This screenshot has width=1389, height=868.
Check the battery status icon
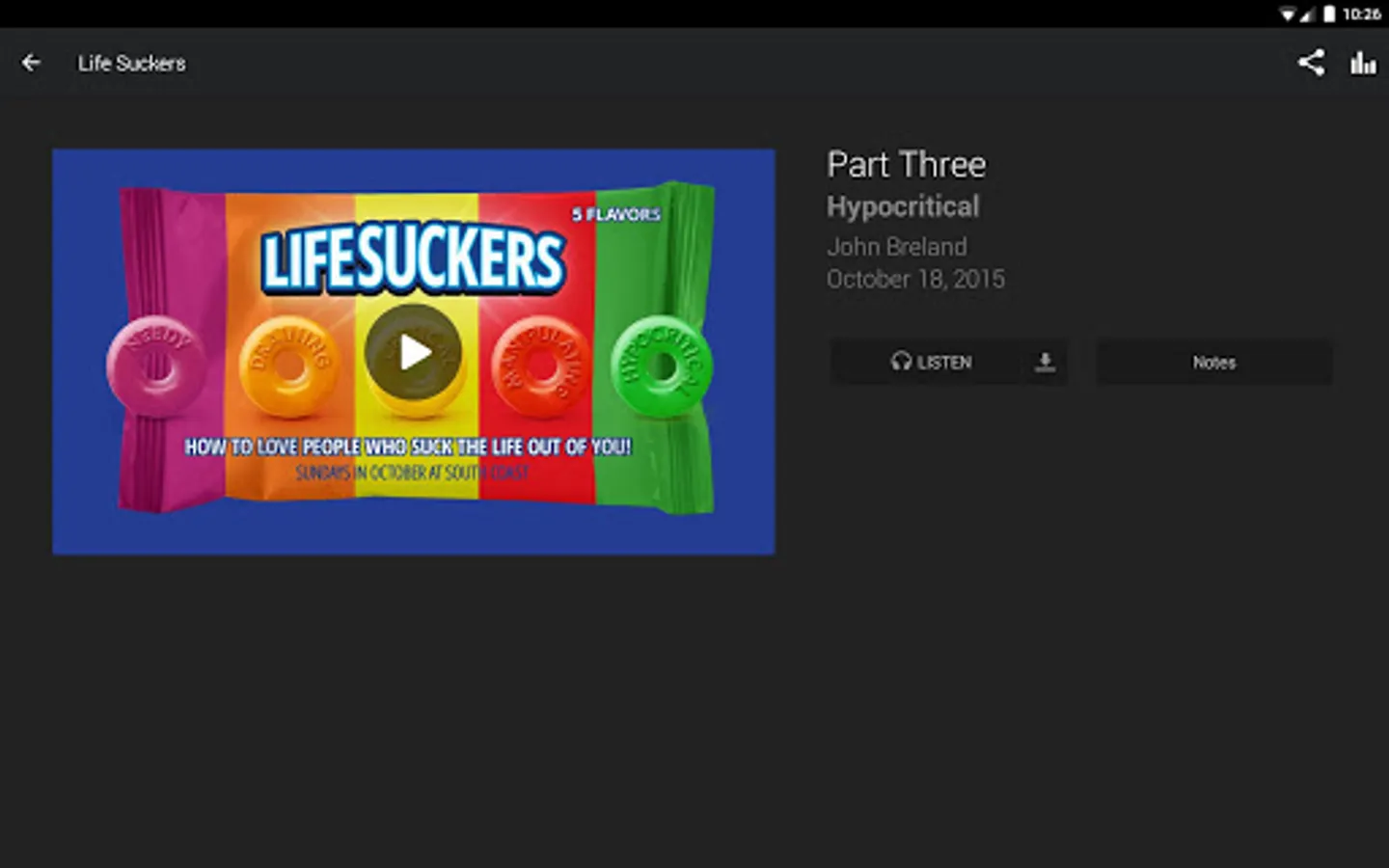tap(1329, 14)
